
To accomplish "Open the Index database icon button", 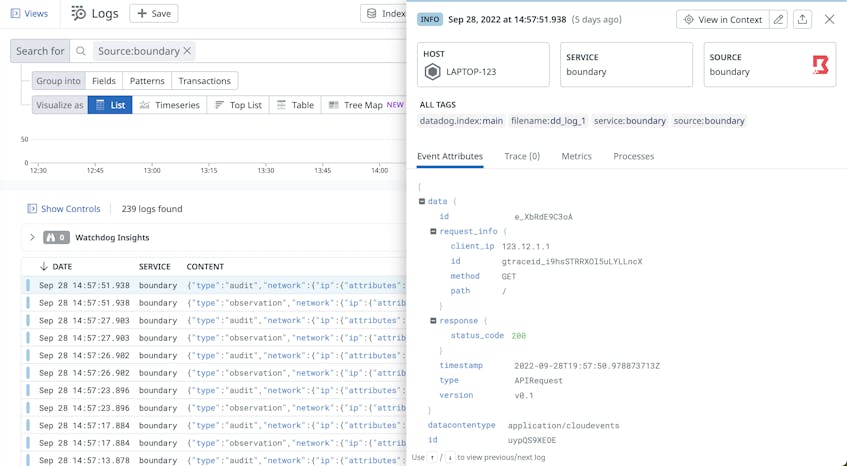I will 372,13.
